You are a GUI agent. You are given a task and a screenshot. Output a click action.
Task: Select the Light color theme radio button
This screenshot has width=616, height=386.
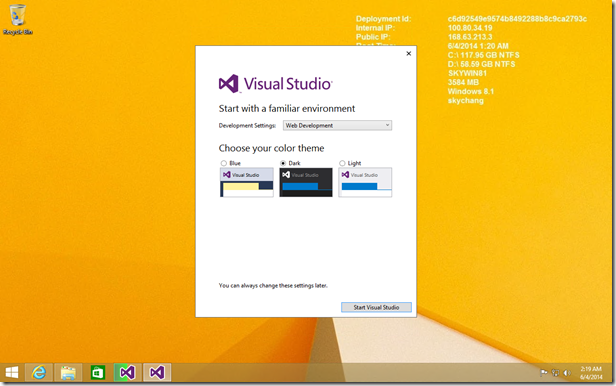click(x=342, y=163)
